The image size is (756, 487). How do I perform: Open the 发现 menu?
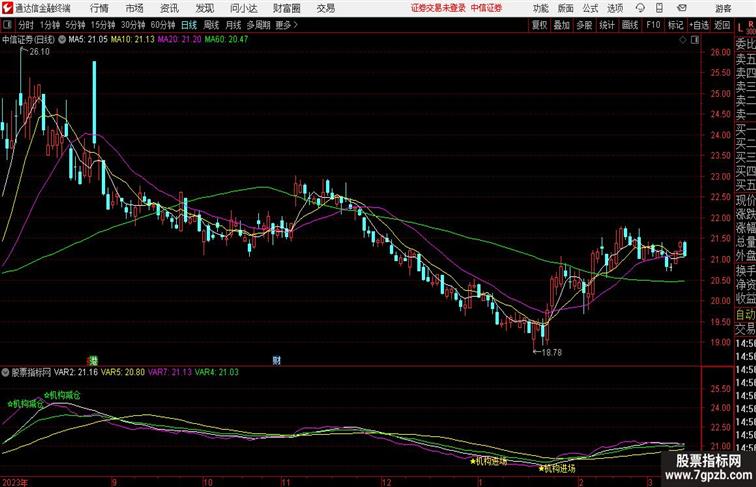click(x=204, y=8)
